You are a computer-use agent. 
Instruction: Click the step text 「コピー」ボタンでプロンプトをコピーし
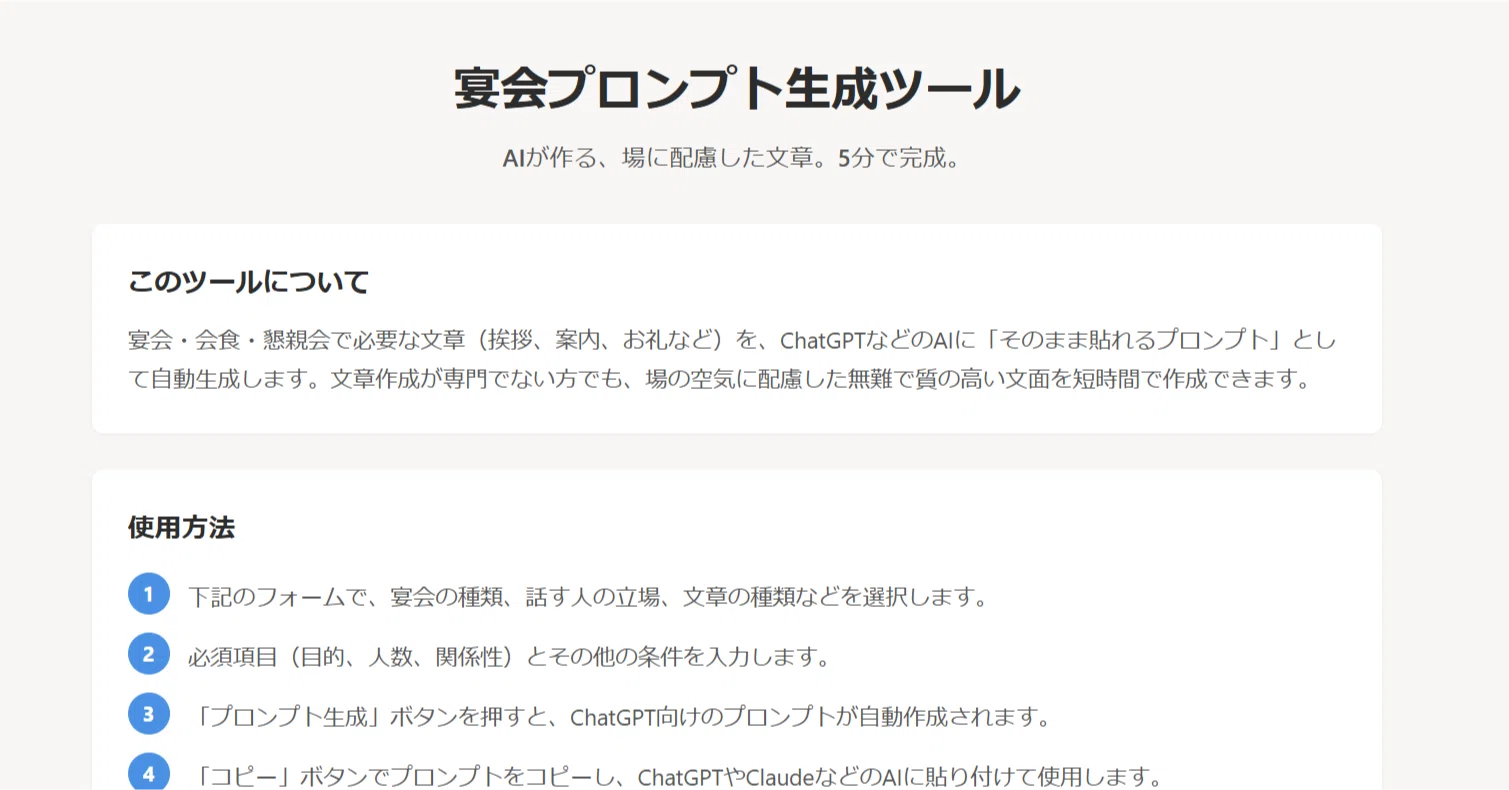679,776
